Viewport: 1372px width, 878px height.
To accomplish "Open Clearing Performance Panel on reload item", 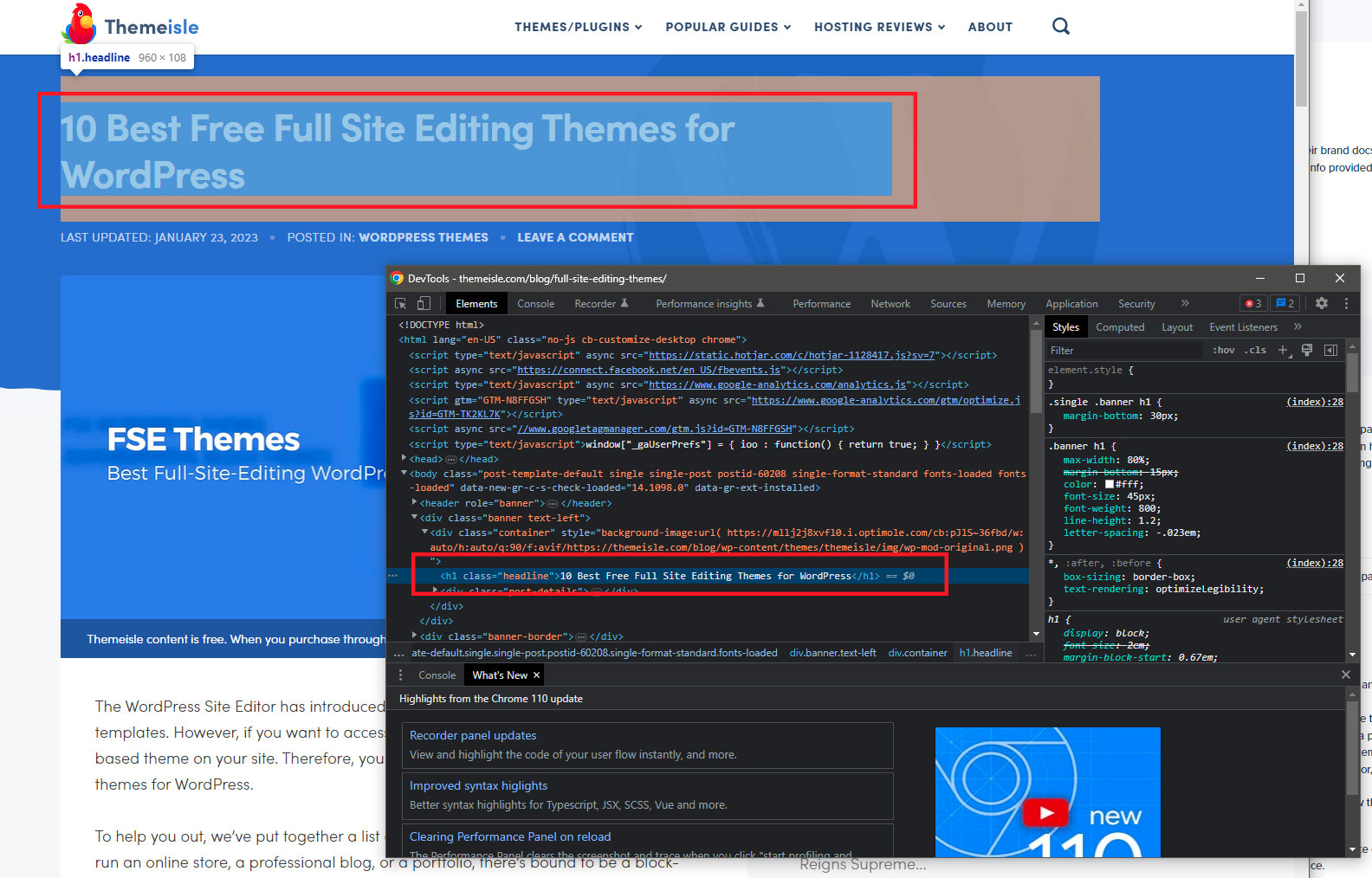I will tap(647, 840).
